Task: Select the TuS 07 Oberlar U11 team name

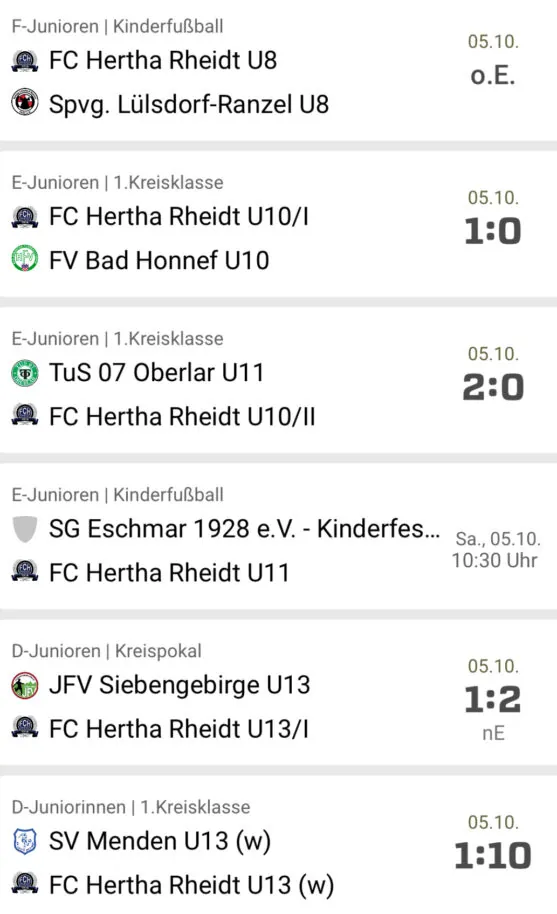Action: [156, 372]
